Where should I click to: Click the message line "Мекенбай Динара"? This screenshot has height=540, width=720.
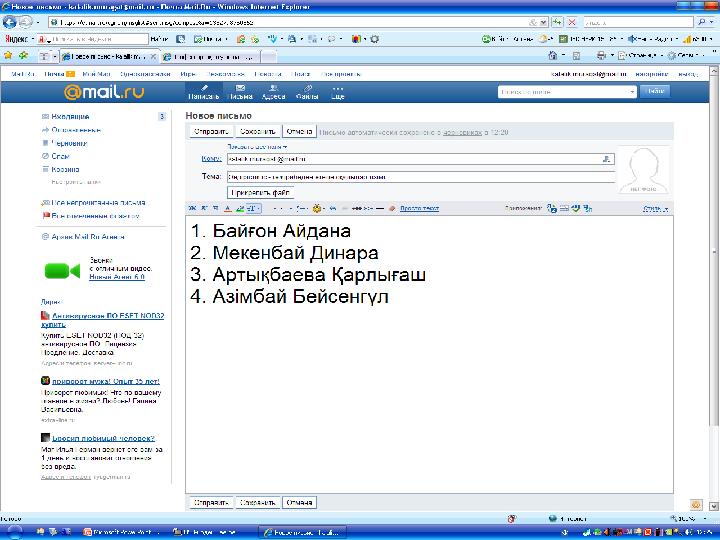click(x=295, y=253)
